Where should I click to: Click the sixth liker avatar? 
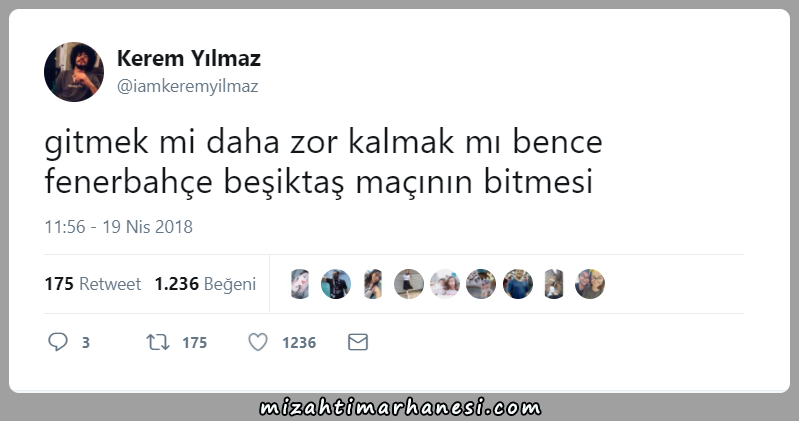tap(481, 284)
